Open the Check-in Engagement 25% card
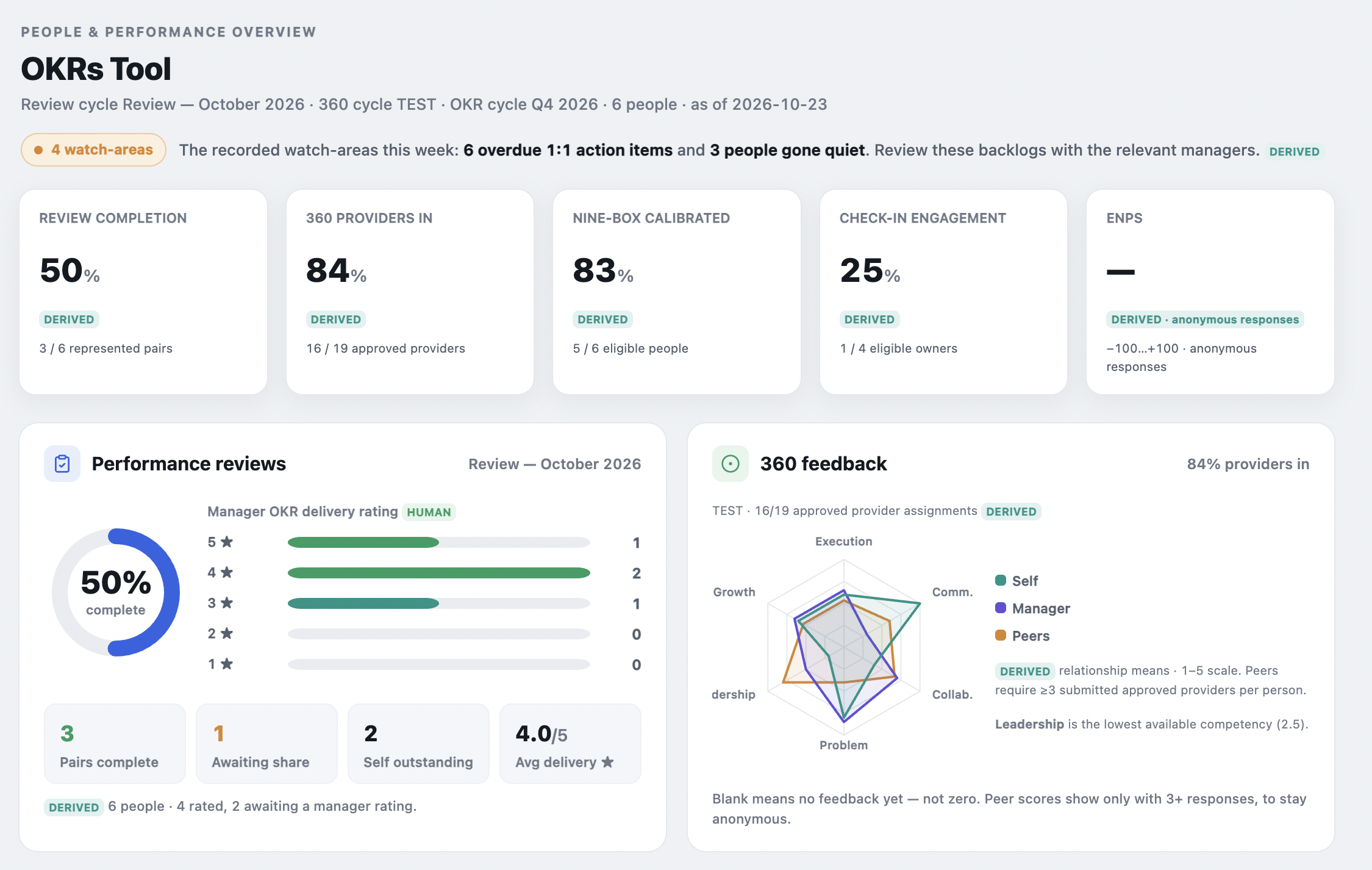1372x870 pixels. point(943,292)
